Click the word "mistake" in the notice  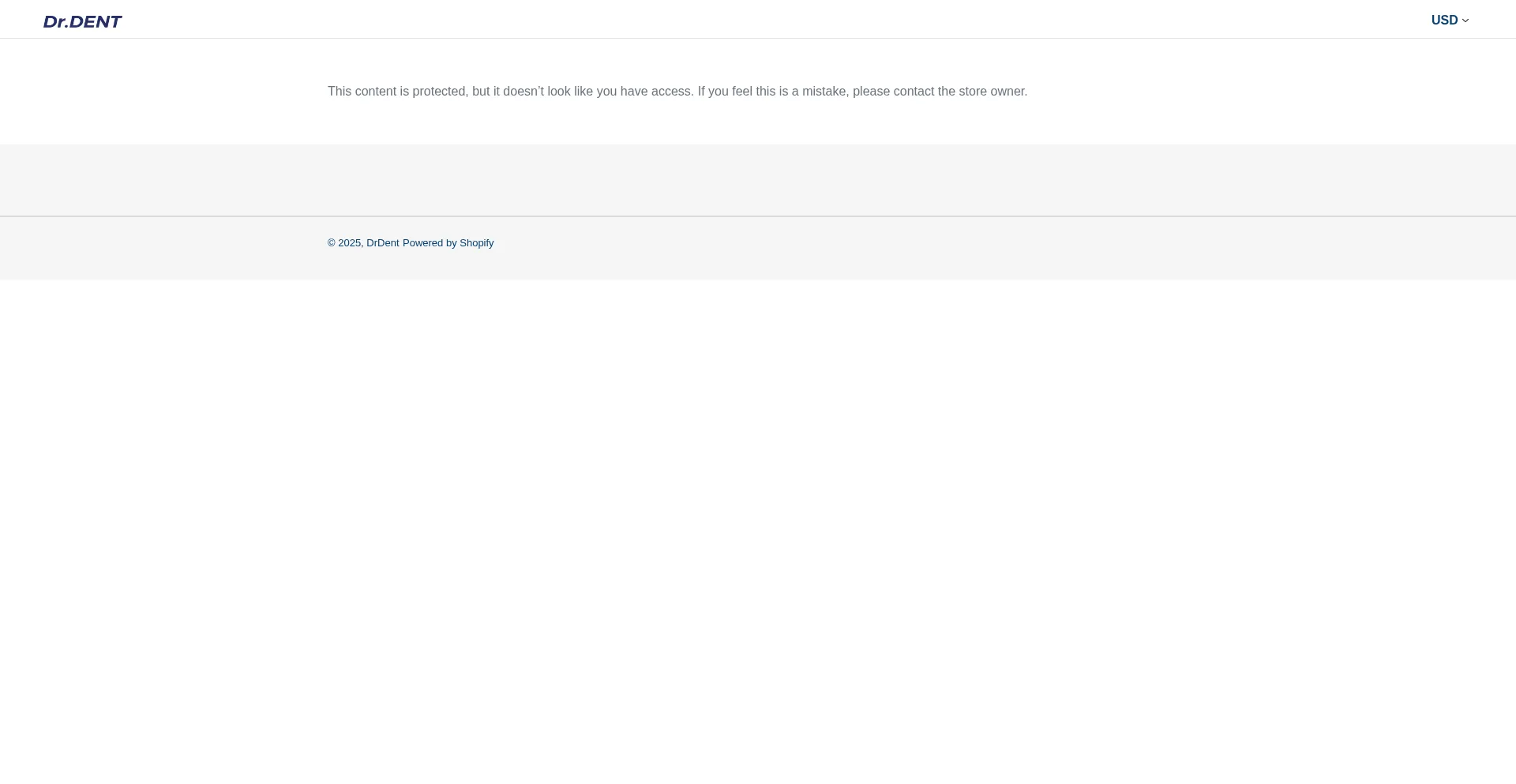coord(824,92)
